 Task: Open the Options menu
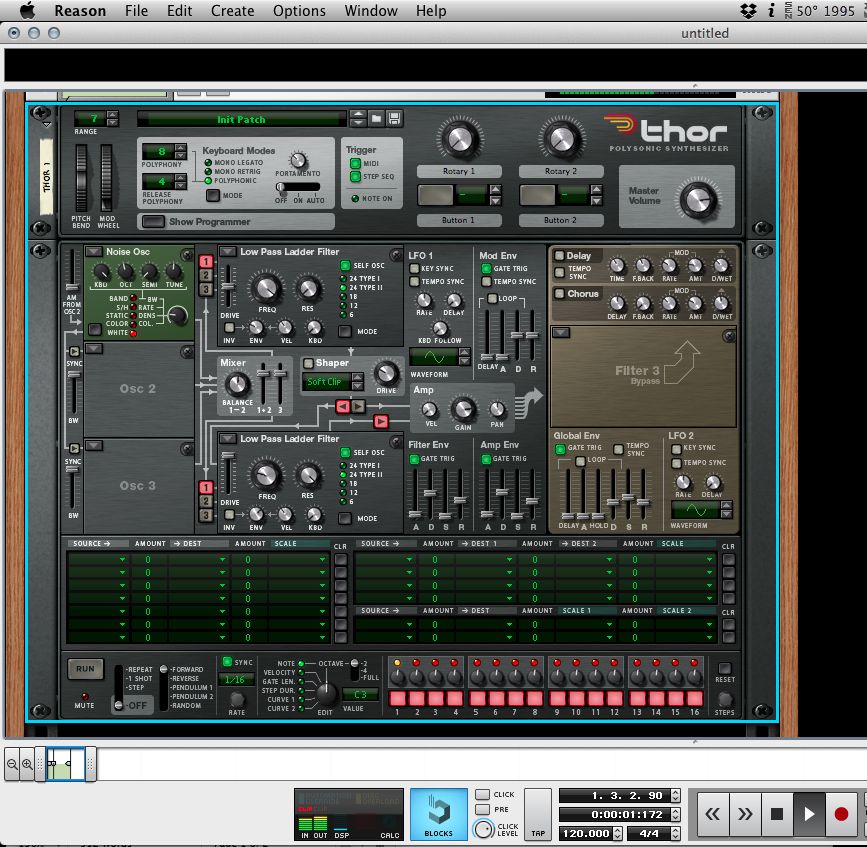click(x=299, y=11)
